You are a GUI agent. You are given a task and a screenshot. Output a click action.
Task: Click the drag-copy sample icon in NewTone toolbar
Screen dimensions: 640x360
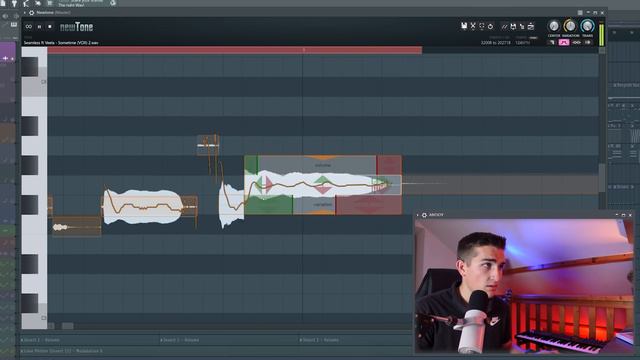click(x=522, y=27)
